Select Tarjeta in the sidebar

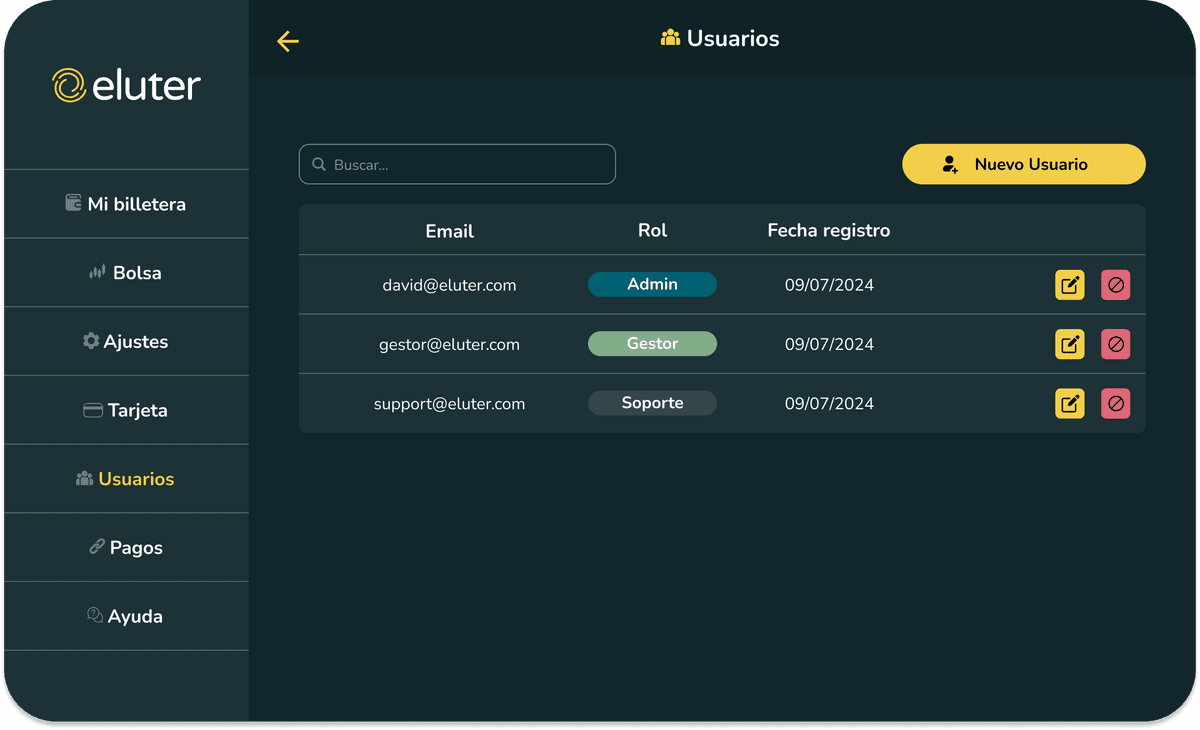pos(126,411)
